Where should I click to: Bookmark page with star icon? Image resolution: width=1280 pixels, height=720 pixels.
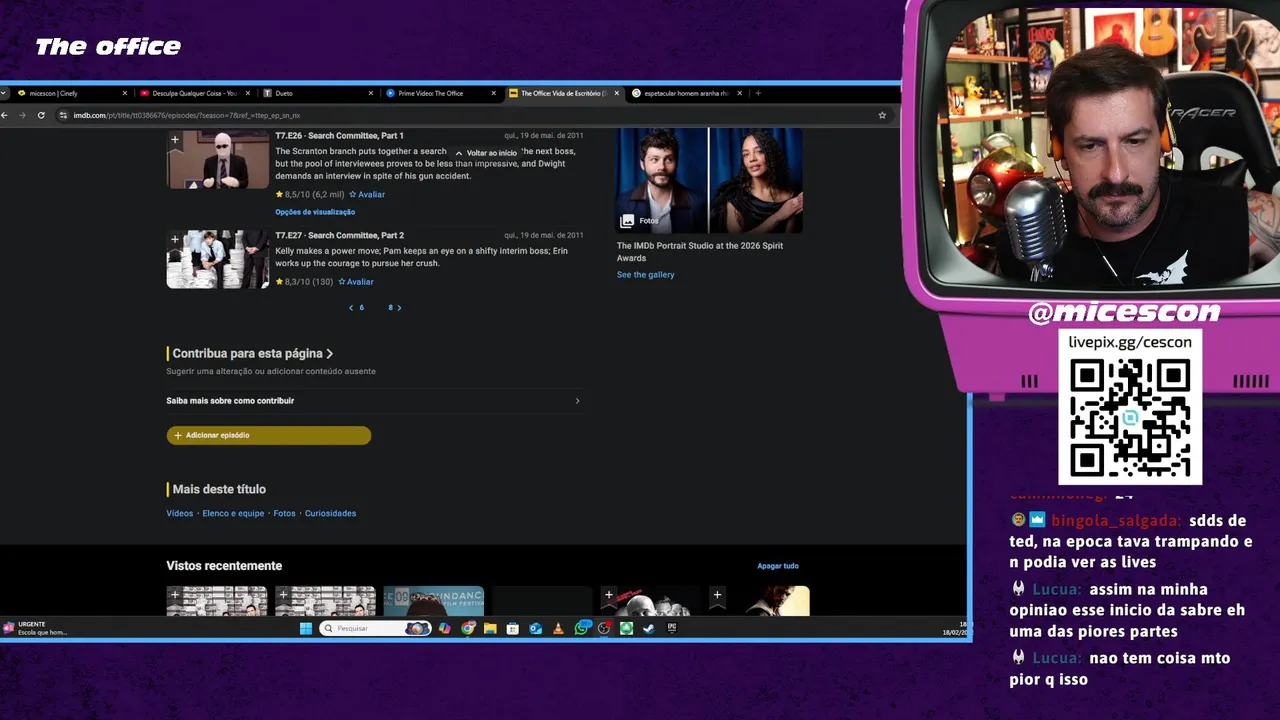tap(882, 115)
